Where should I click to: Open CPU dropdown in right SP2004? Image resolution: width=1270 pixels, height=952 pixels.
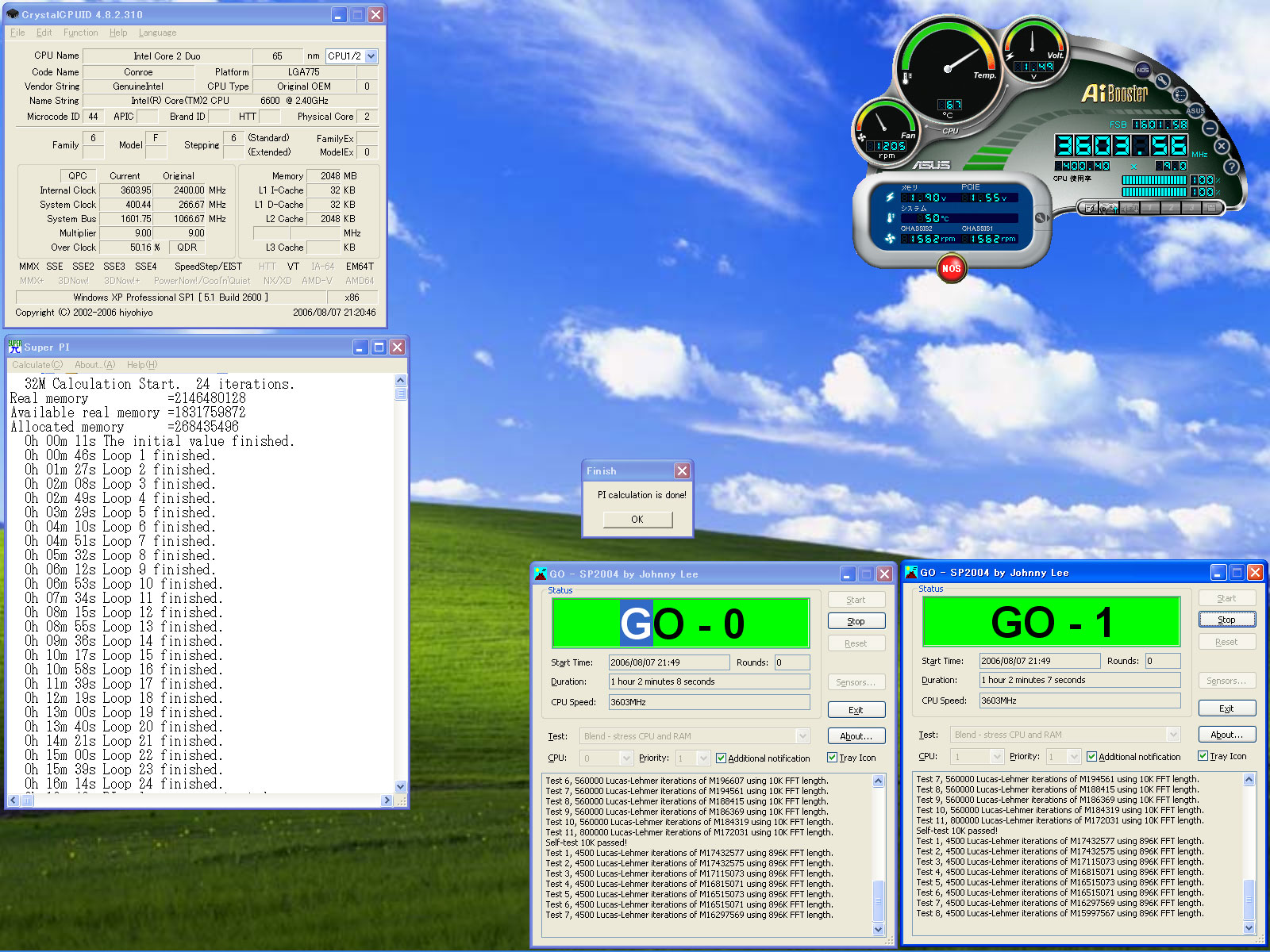(x=996, y=757)
